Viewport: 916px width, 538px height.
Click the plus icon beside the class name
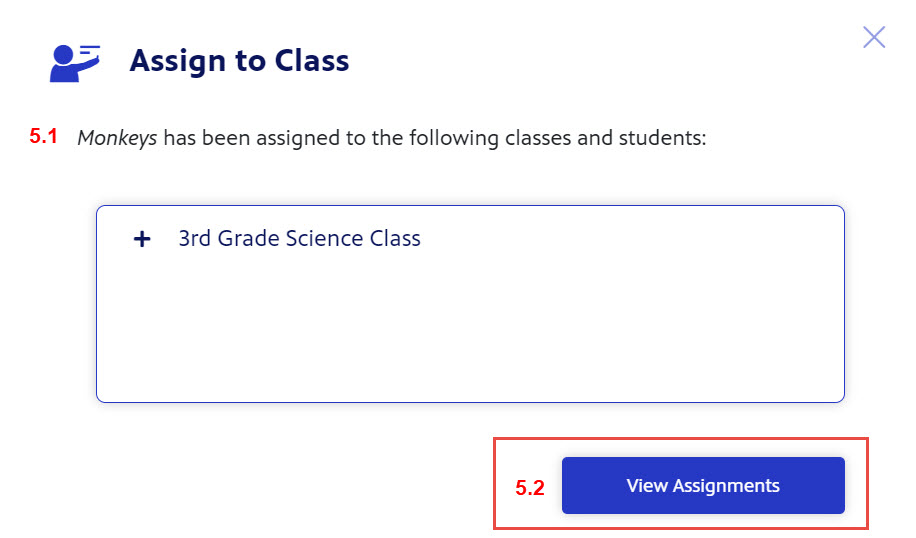click(x=142, y=239)
